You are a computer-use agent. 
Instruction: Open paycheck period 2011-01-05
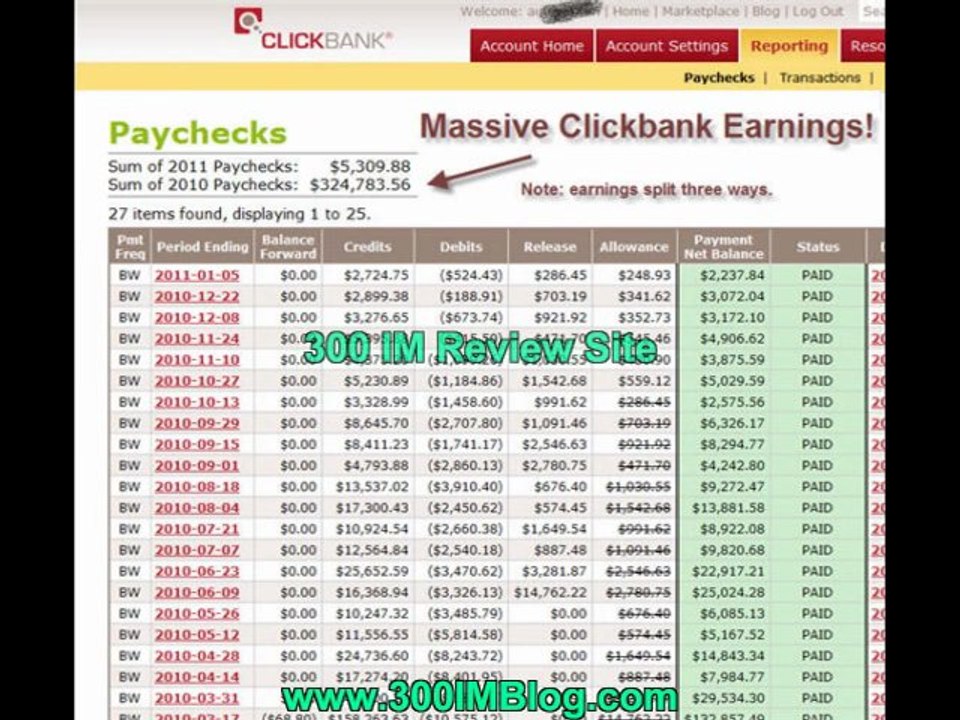(197, 276)
